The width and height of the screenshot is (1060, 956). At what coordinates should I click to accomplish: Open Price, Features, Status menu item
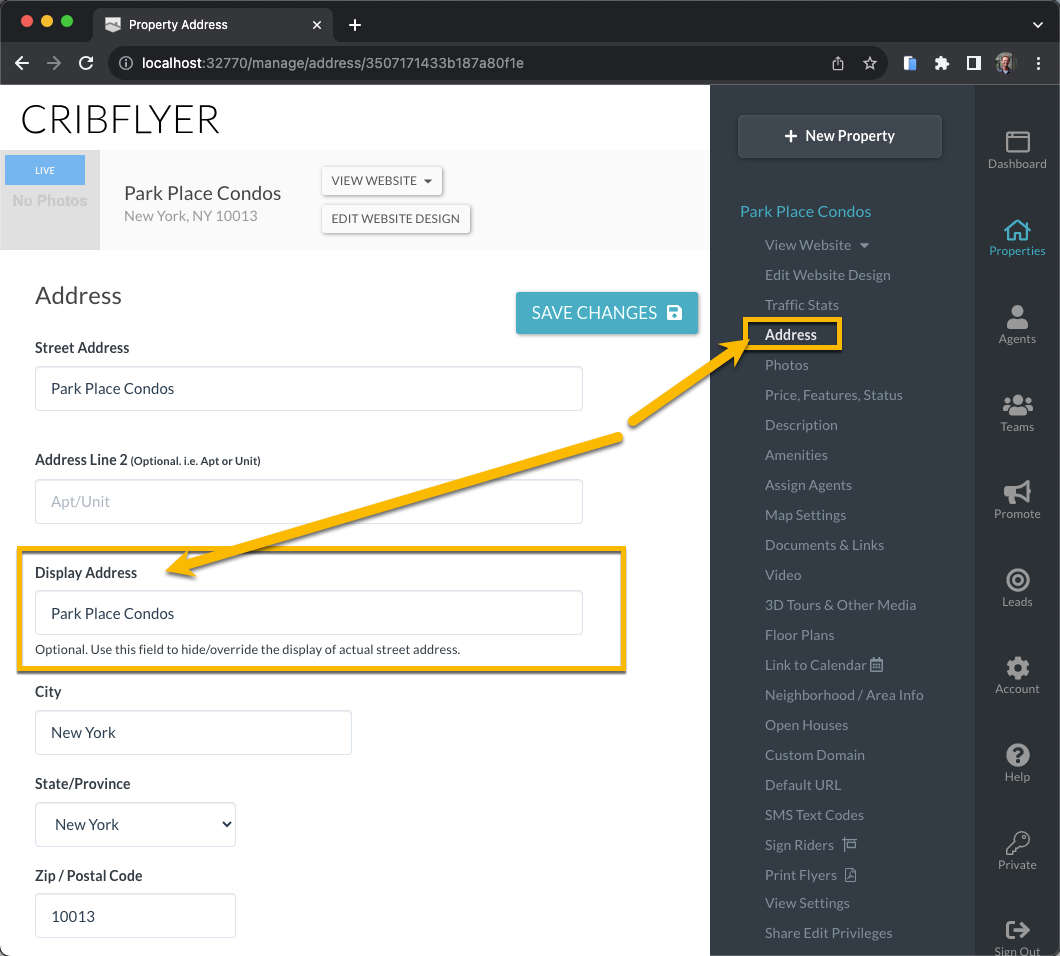click(x=834, y=395)
